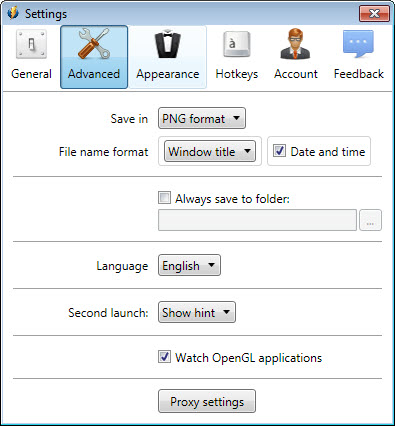The width and height of the screenshot is (395, 426).
Task: Open the Show hint second launch dropdown
Action: [x=197, y=312]
